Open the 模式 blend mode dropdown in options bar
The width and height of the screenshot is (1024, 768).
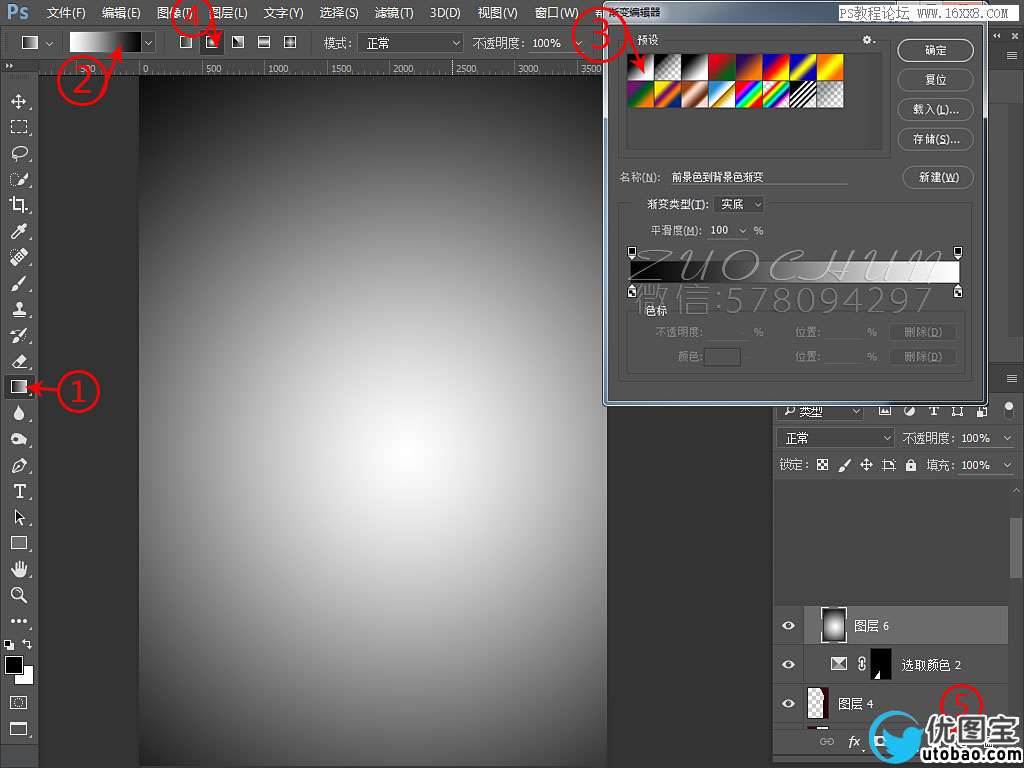[412, 43]
